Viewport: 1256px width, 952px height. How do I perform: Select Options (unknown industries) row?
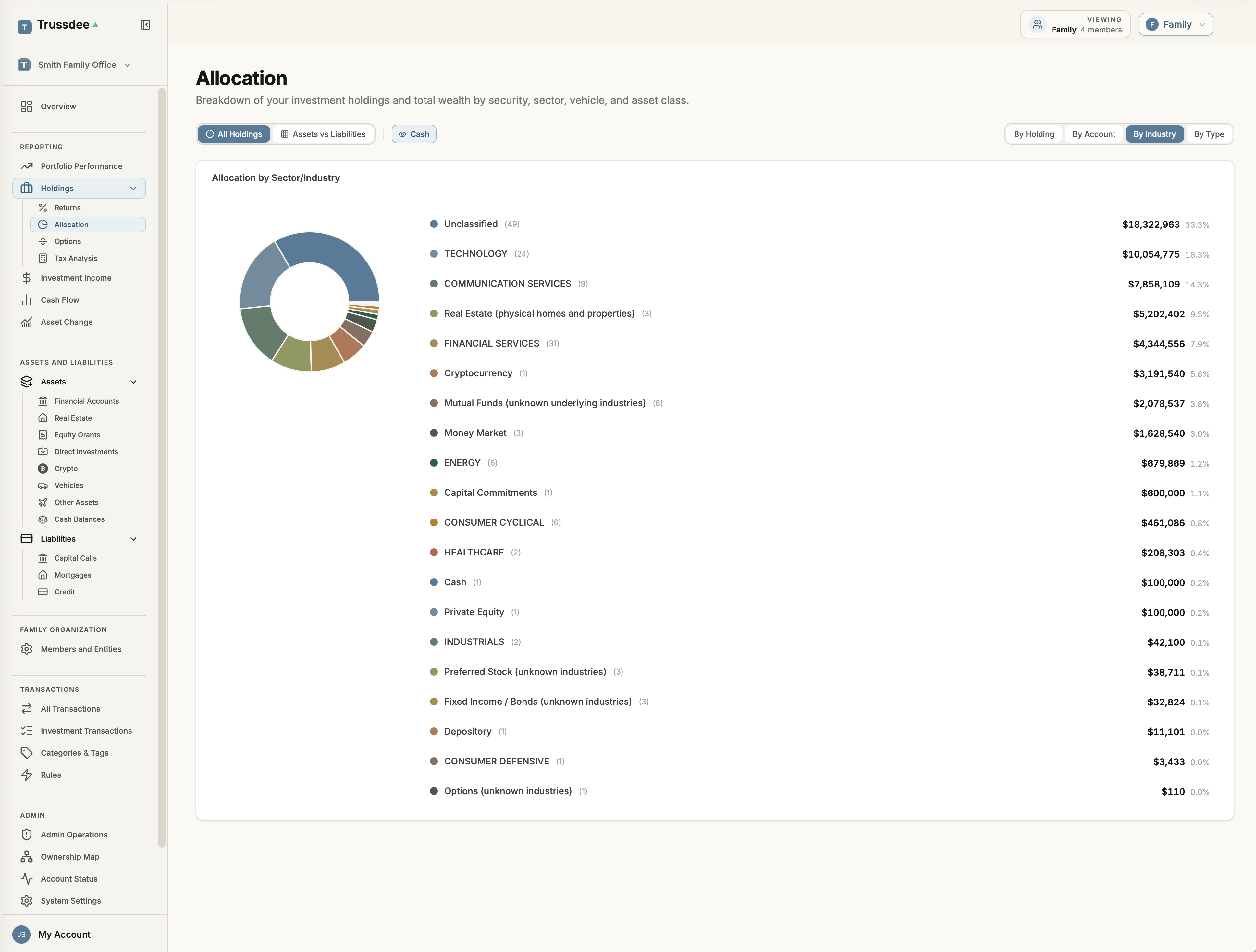(819, 791)
